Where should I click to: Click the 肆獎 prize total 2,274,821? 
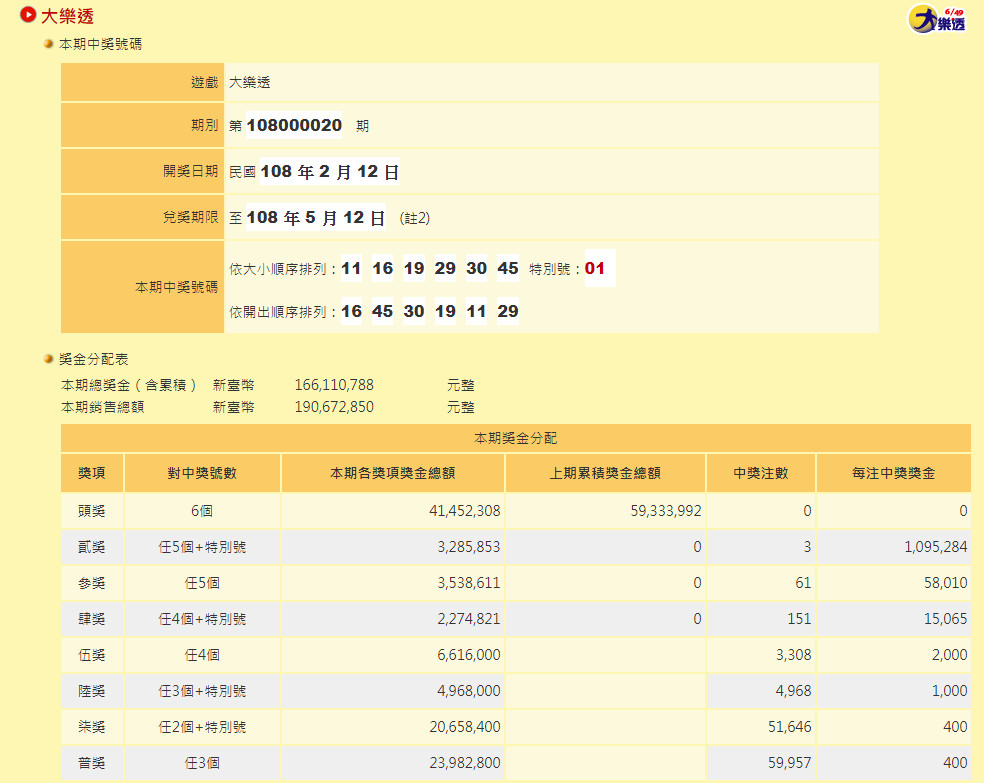click(469, 619)
